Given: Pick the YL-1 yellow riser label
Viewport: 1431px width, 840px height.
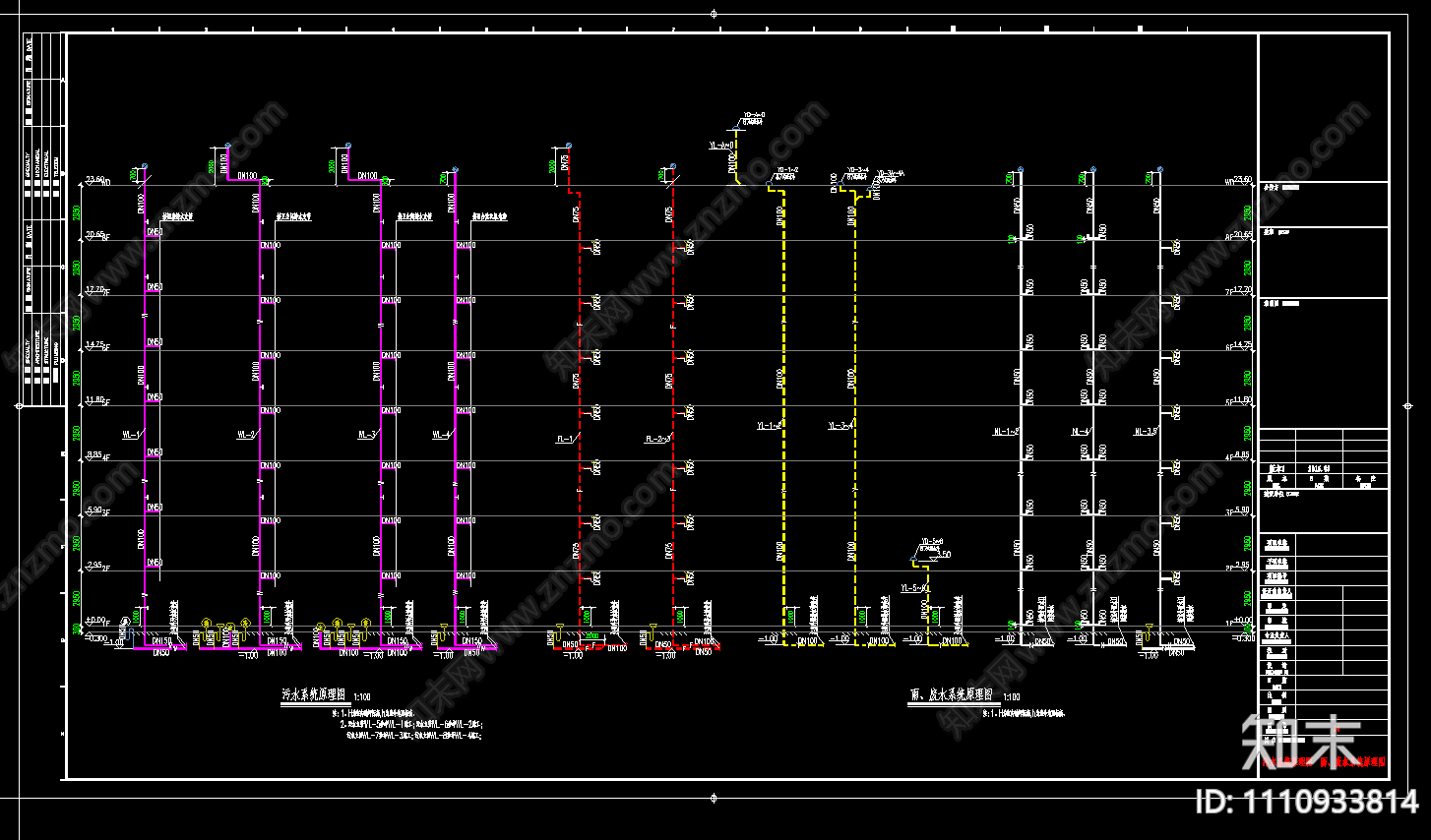Looking at the screenshot, I should pos(768,426).
